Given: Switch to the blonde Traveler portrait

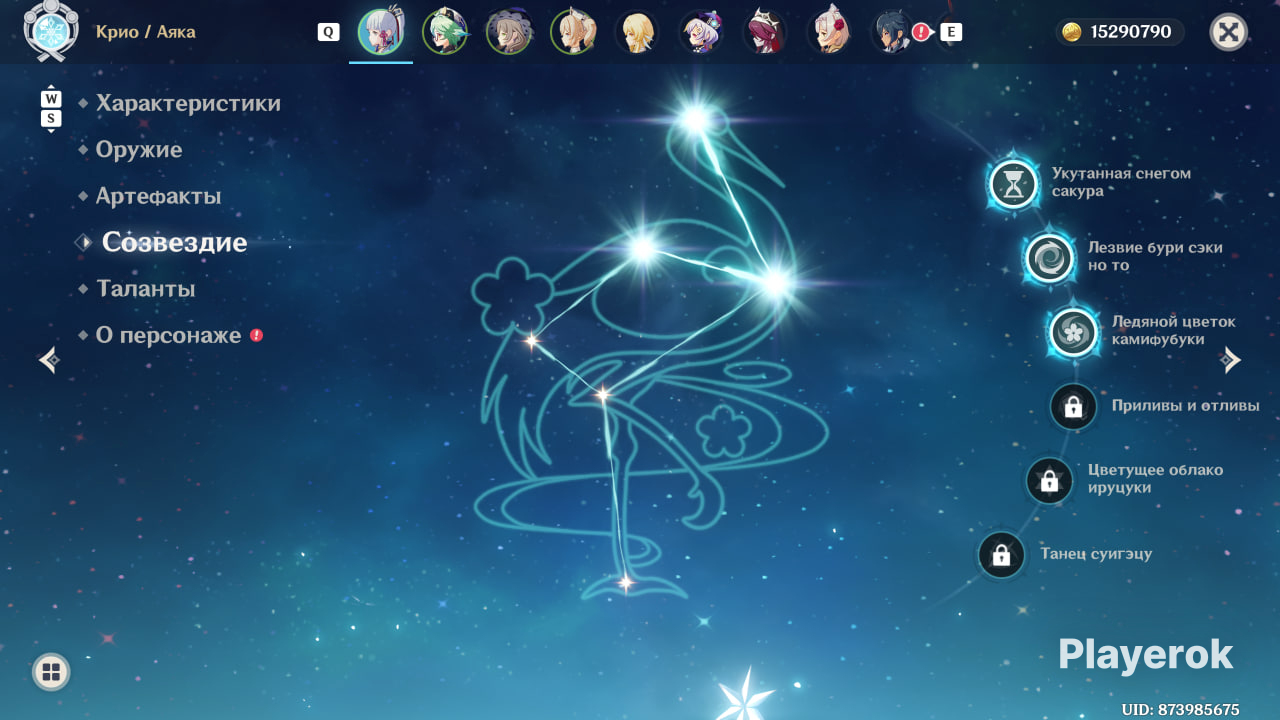Looking at the screenshot, I should click(637, 32).
